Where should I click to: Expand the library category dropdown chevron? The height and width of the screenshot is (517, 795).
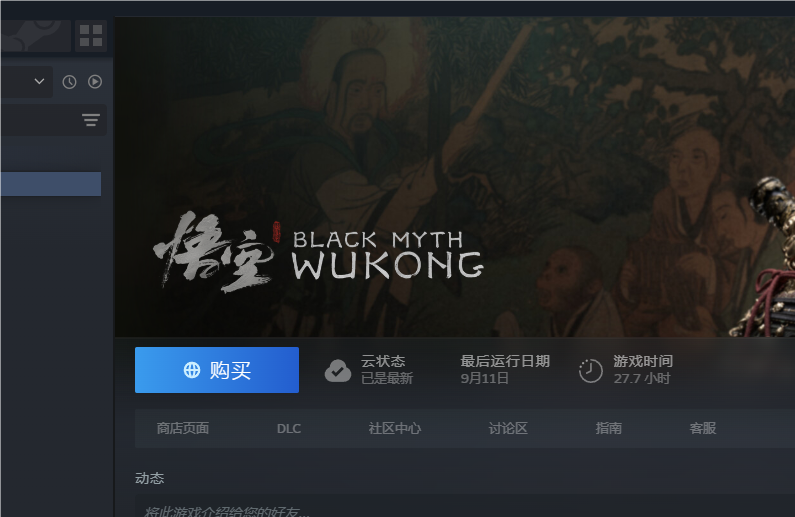pos(39,81)
